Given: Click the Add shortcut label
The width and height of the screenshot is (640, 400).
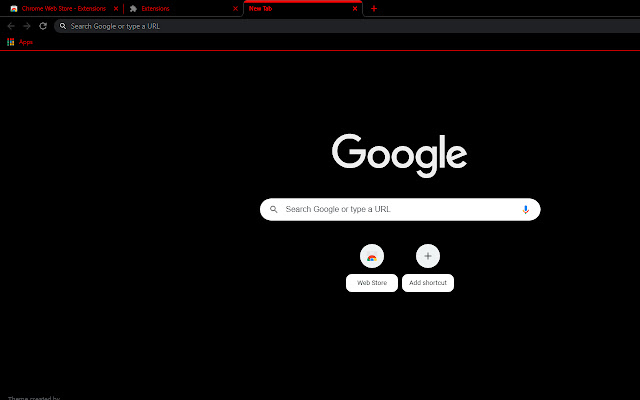Looking at the screenshot, I should pos(428,283).
